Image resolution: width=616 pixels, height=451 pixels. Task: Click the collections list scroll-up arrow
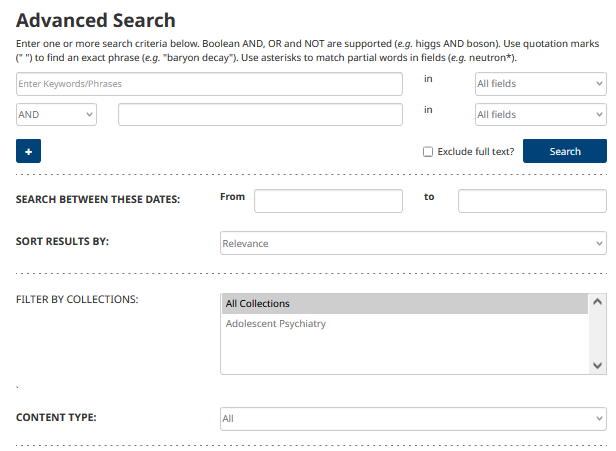pyautogui.click(x=598, y=301)
